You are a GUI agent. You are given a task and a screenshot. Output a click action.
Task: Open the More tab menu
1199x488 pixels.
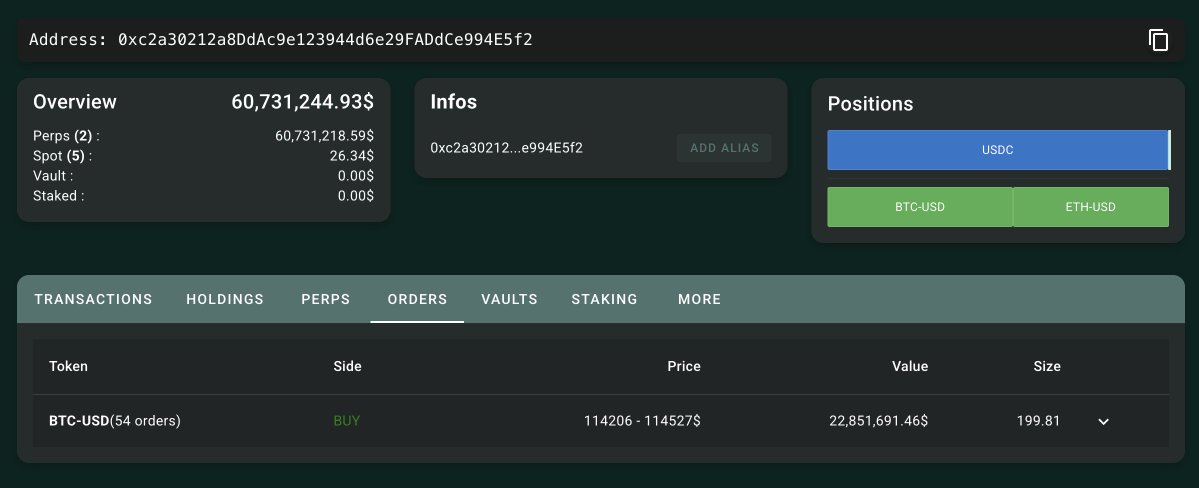[x=699, y=299]
